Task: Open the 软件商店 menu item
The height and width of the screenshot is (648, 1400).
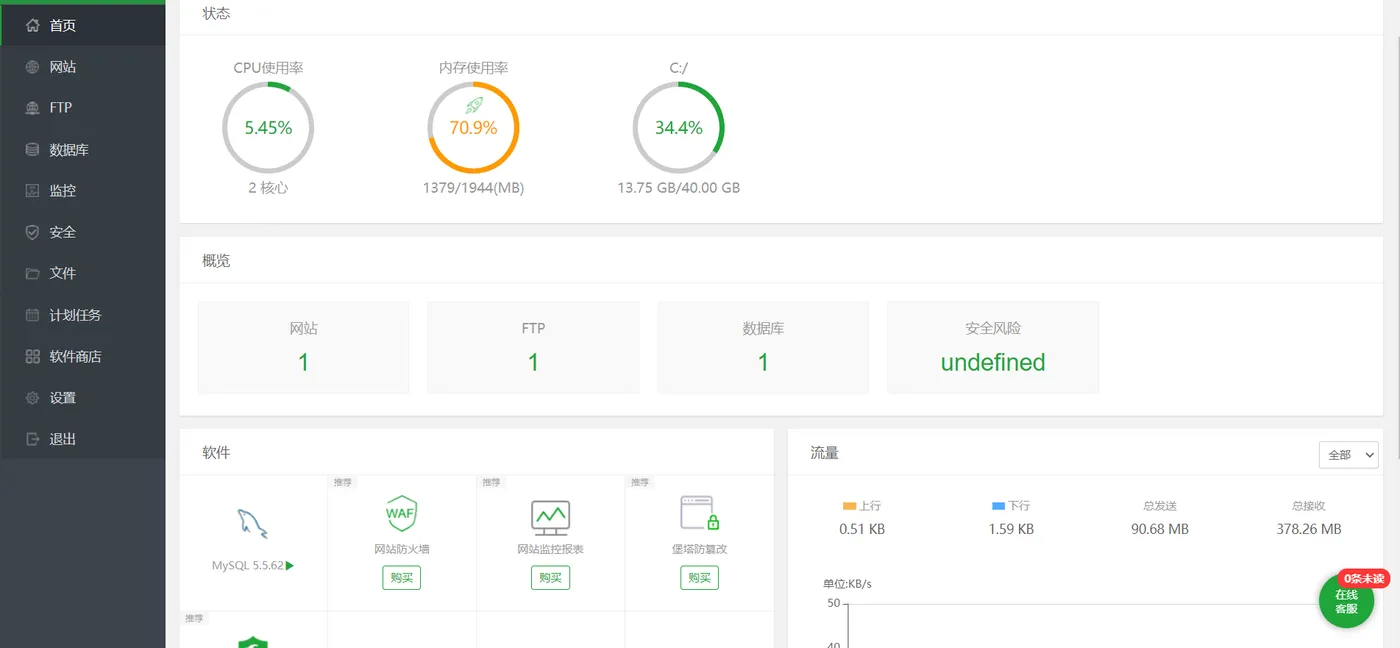Action: [83, 356]
